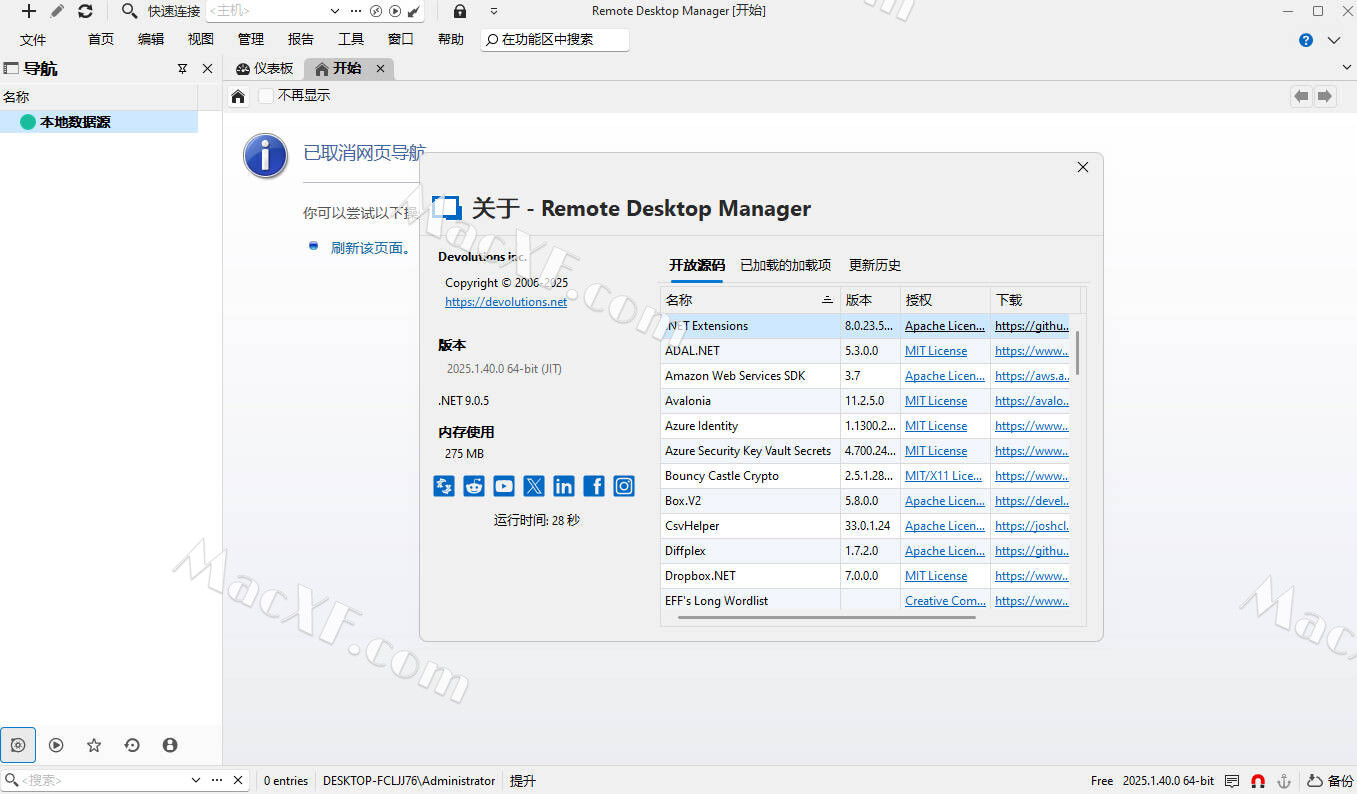Sort by the 名称 column header
This screenshot has width=1357, height=794.
pyautogui.click(x=750, y=300)
